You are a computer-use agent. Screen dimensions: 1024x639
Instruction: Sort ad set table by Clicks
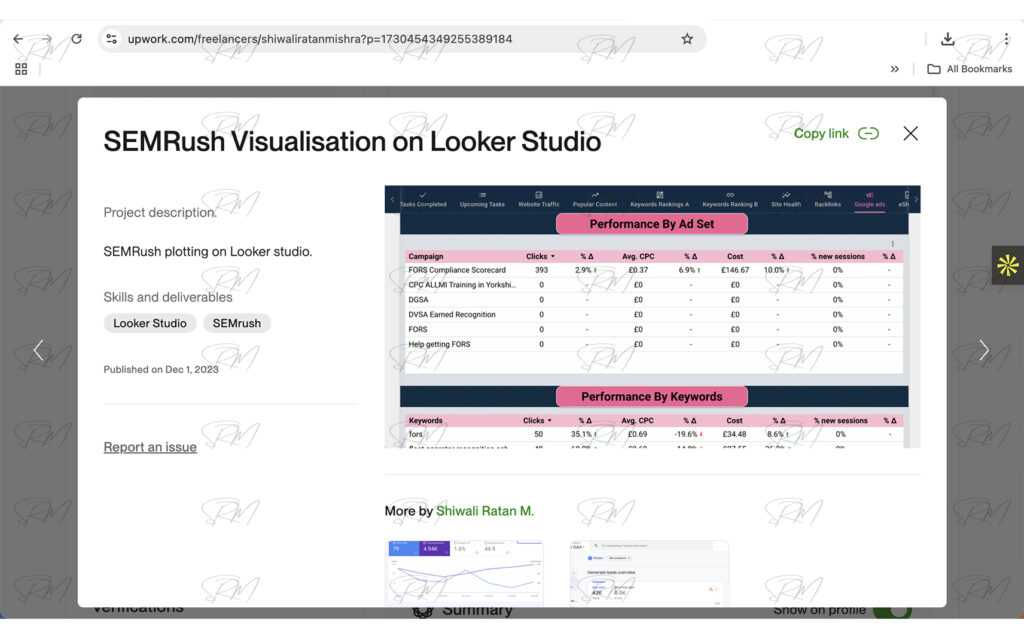[x=540, y=256]
